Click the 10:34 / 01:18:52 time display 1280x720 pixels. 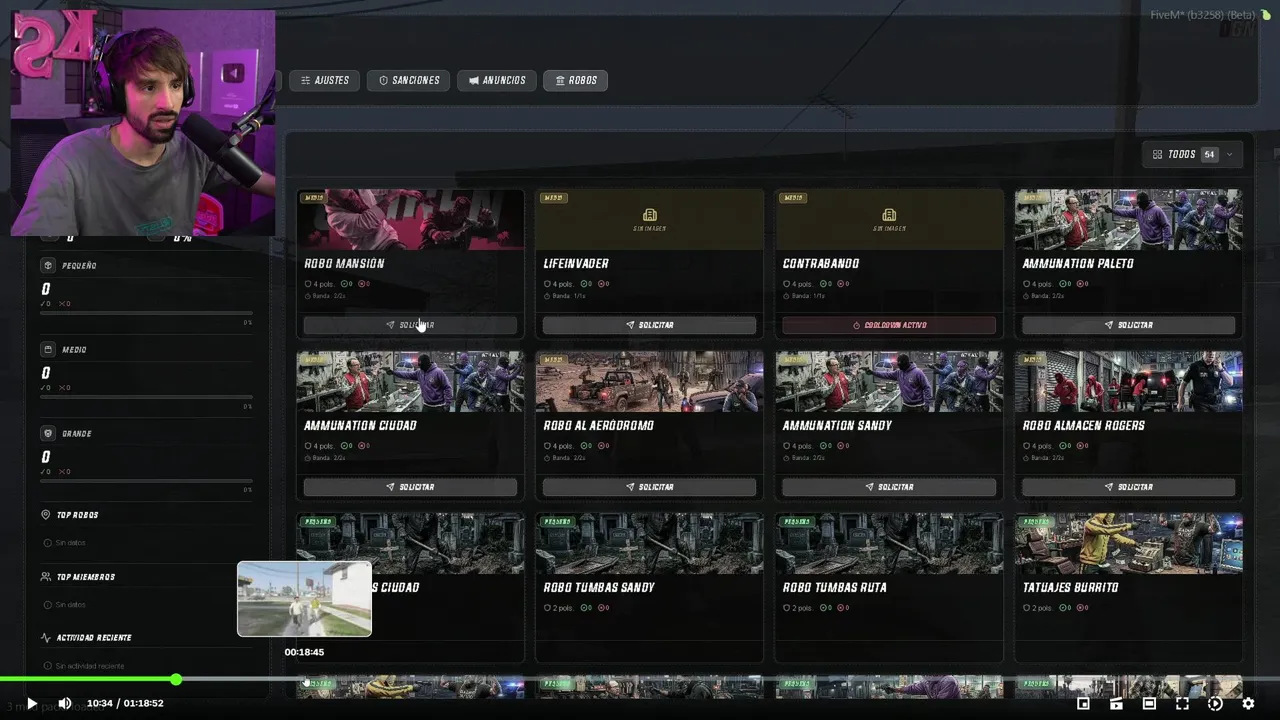(x=125, y=703)
